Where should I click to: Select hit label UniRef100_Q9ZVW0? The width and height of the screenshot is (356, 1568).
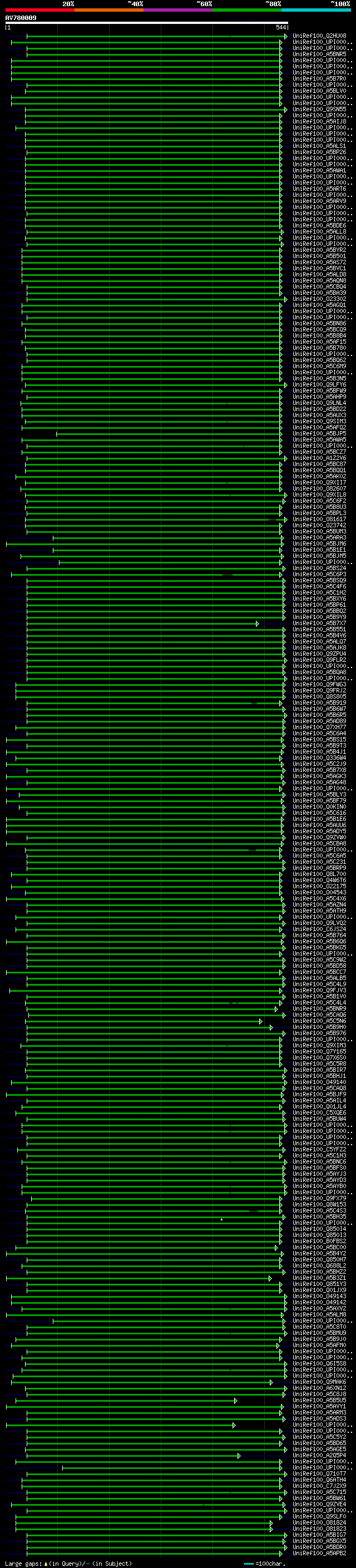point(319,838)
